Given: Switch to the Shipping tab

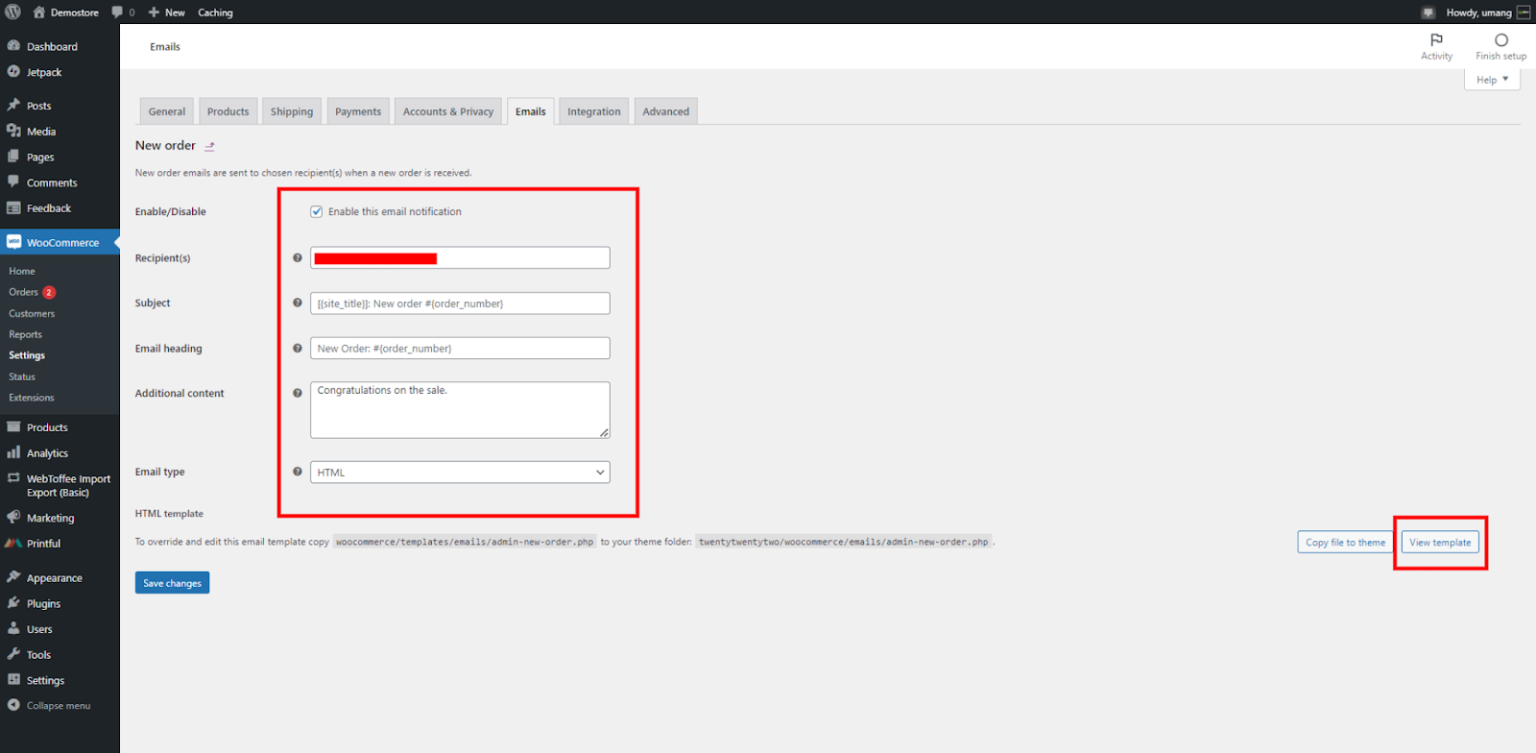Looking at the screenshot, I should [291, 111].
